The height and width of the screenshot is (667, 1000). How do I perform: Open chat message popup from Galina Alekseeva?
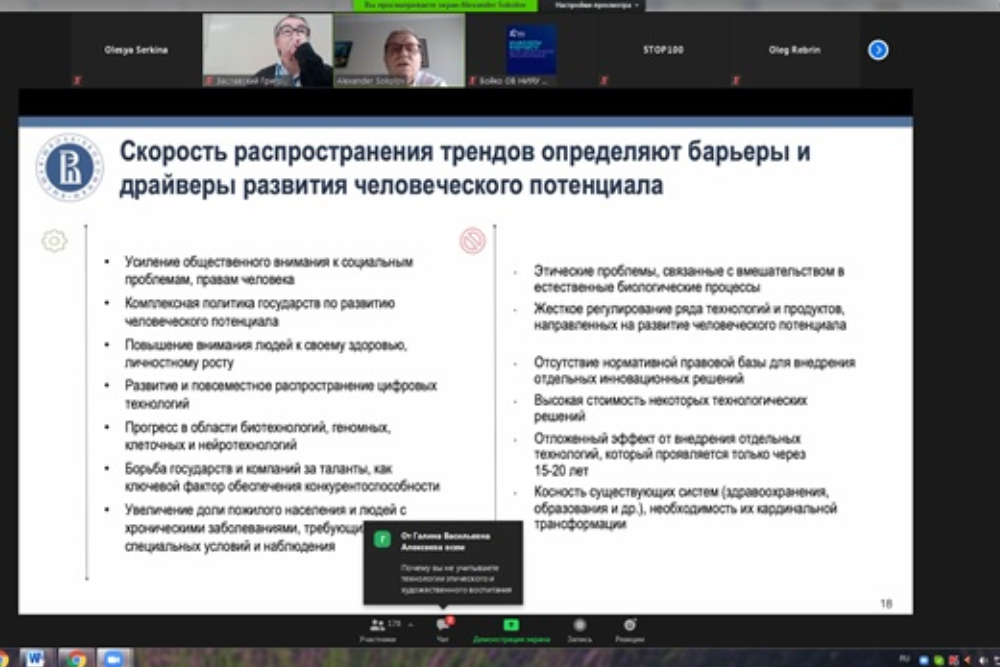443,563
